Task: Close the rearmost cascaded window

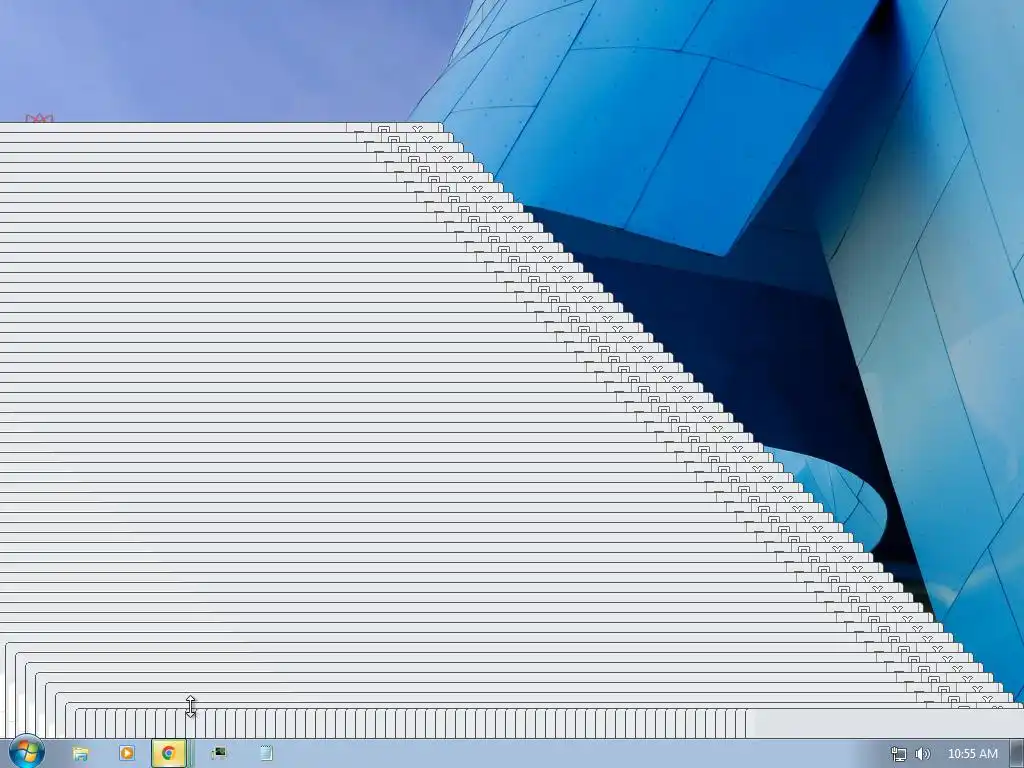Action: pos(418,129)
